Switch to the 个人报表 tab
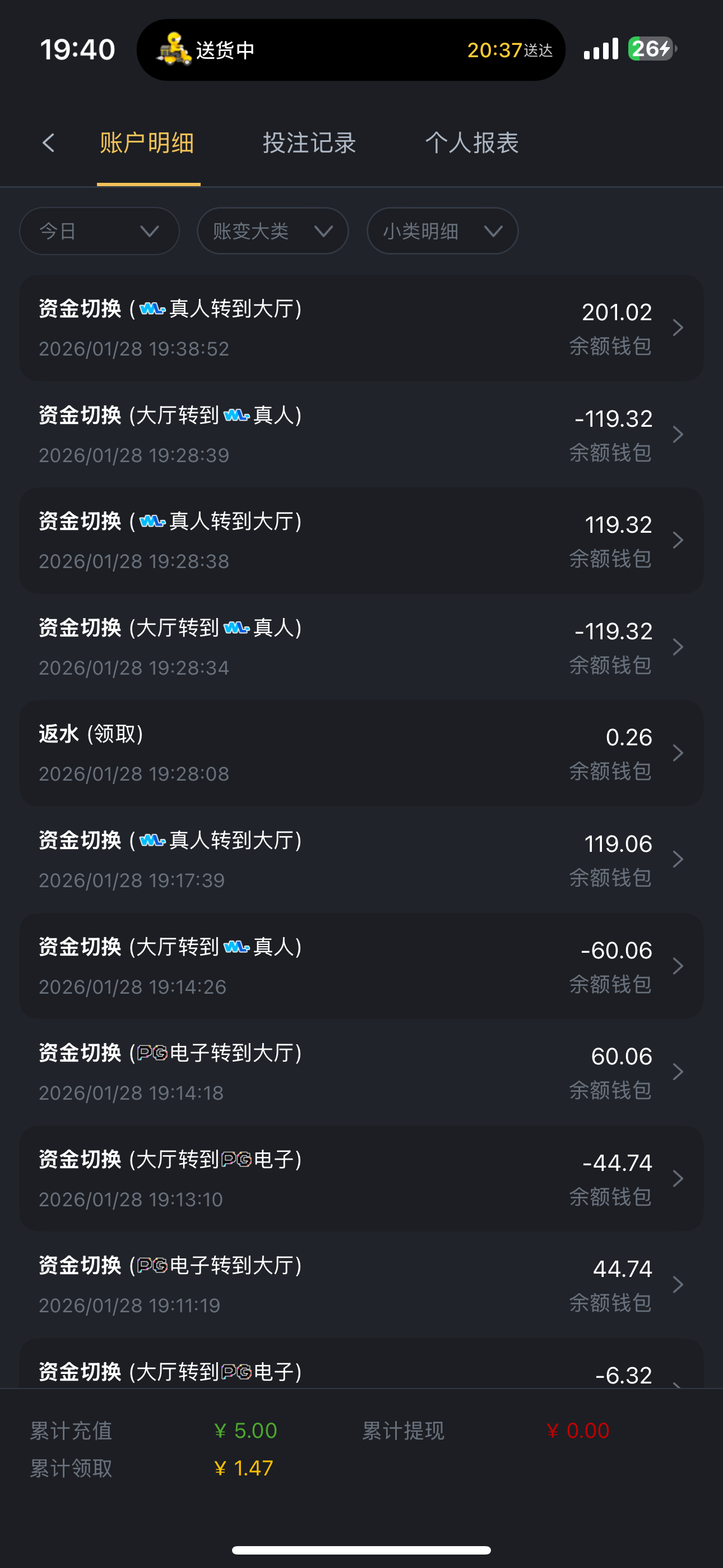 point(472,143)
